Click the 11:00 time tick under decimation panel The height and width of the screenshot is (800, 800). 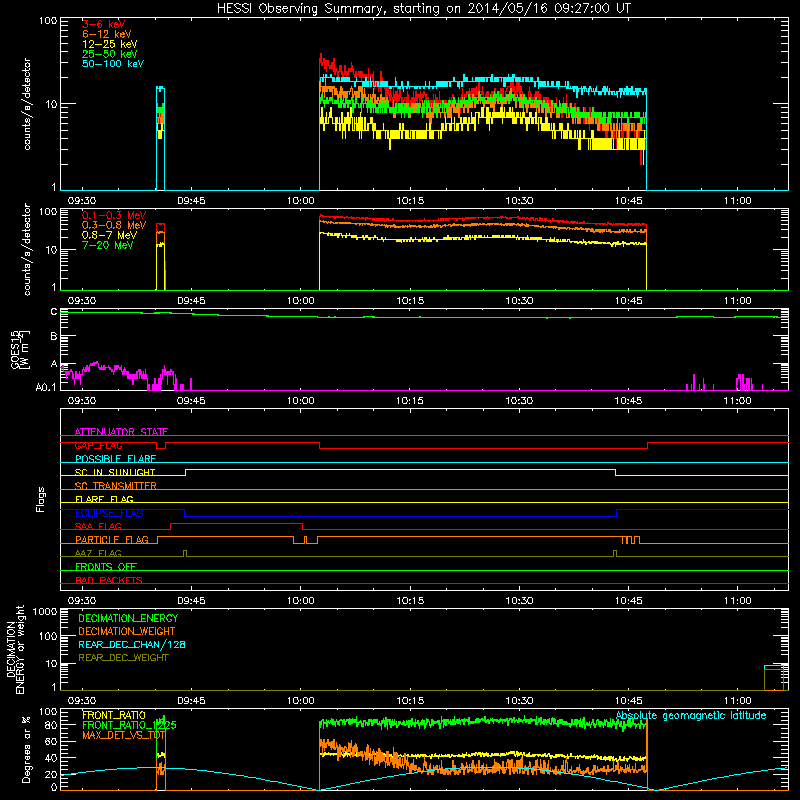click(738, 701)
